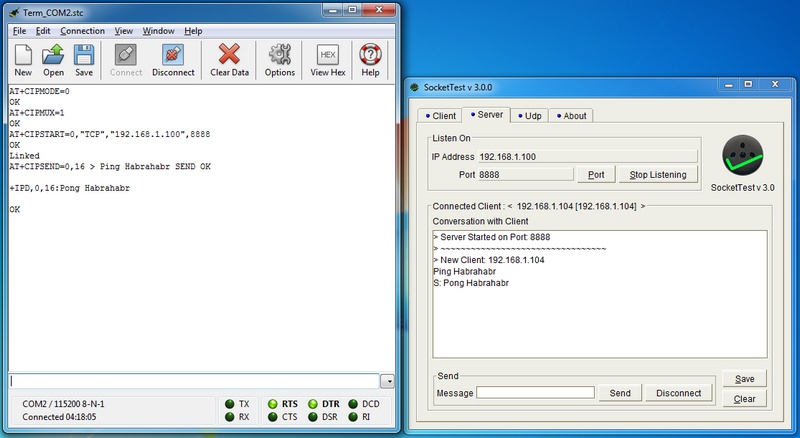Click the RX status LED
Viewport: 800px width, 438px height.
click(230, 417)
